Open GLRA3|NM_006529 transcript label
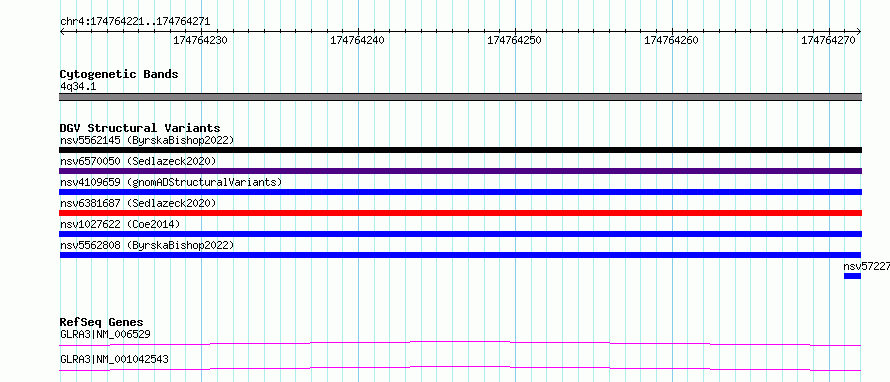The image size is (890, 382). (105, 334)
